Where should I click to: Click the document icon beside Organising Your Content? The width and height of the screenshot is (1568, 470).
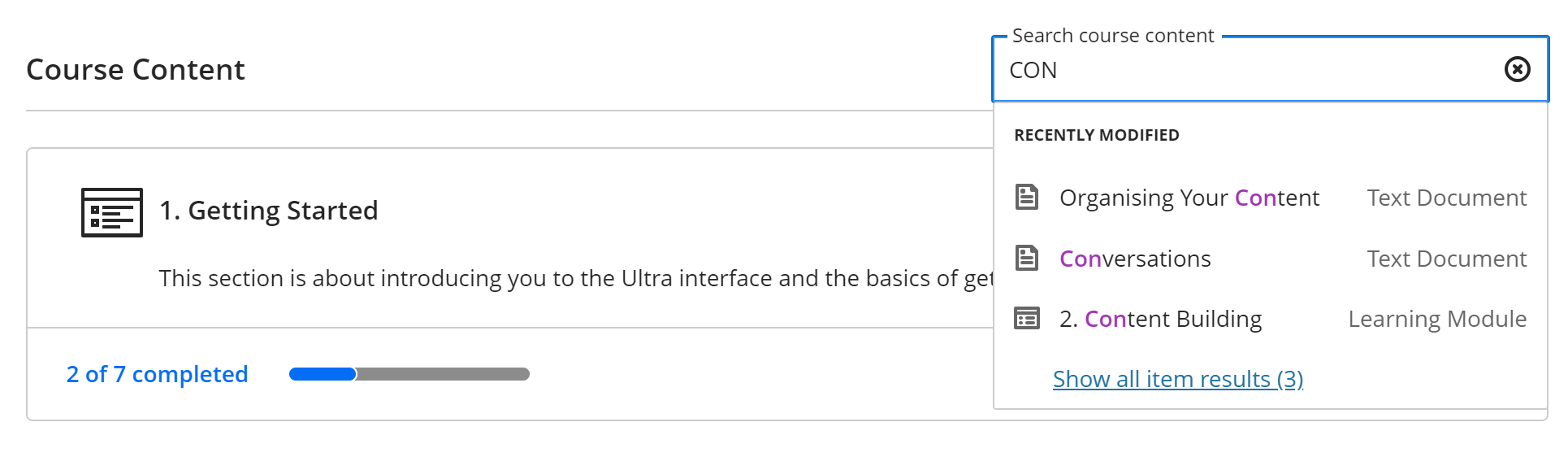(1027, 198)
